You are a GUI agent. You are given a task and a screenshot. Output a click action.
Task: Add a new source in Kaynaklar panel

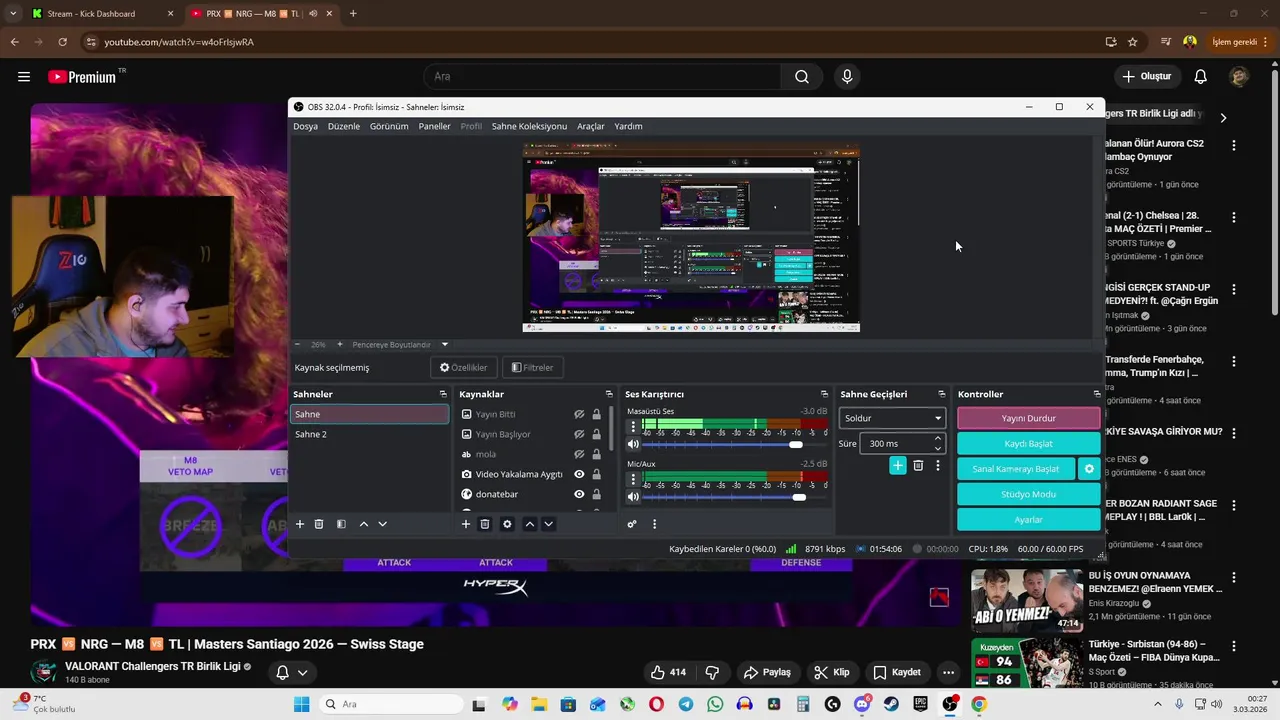tap(465, 524)
